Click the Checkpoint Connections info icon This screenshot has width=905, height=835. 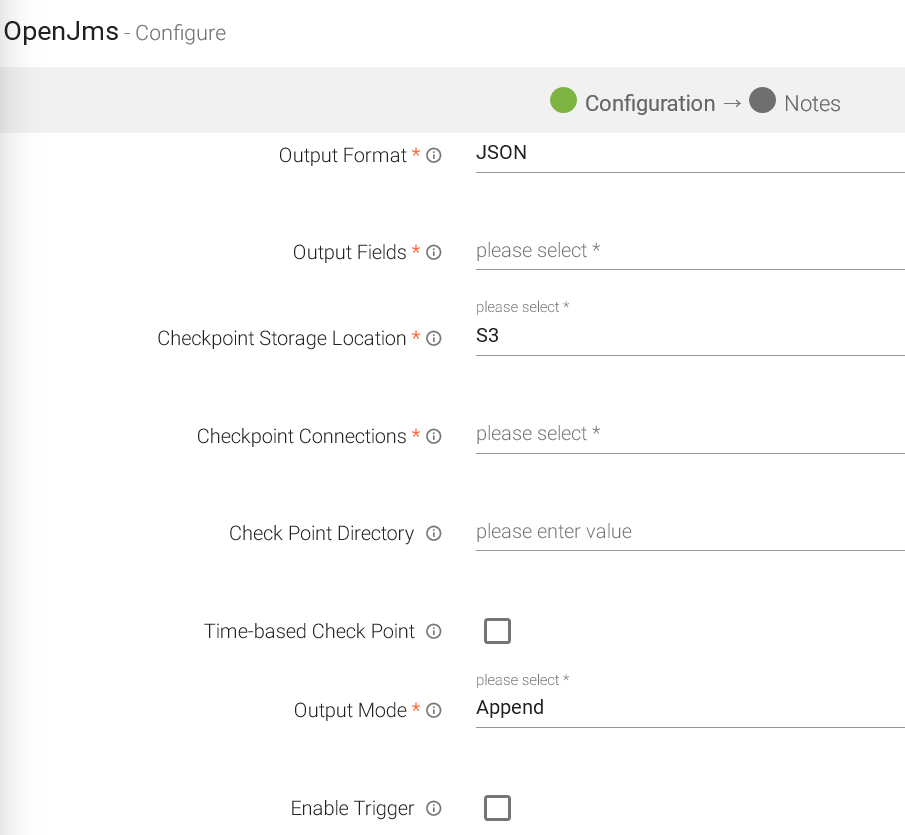coord(434,436)
